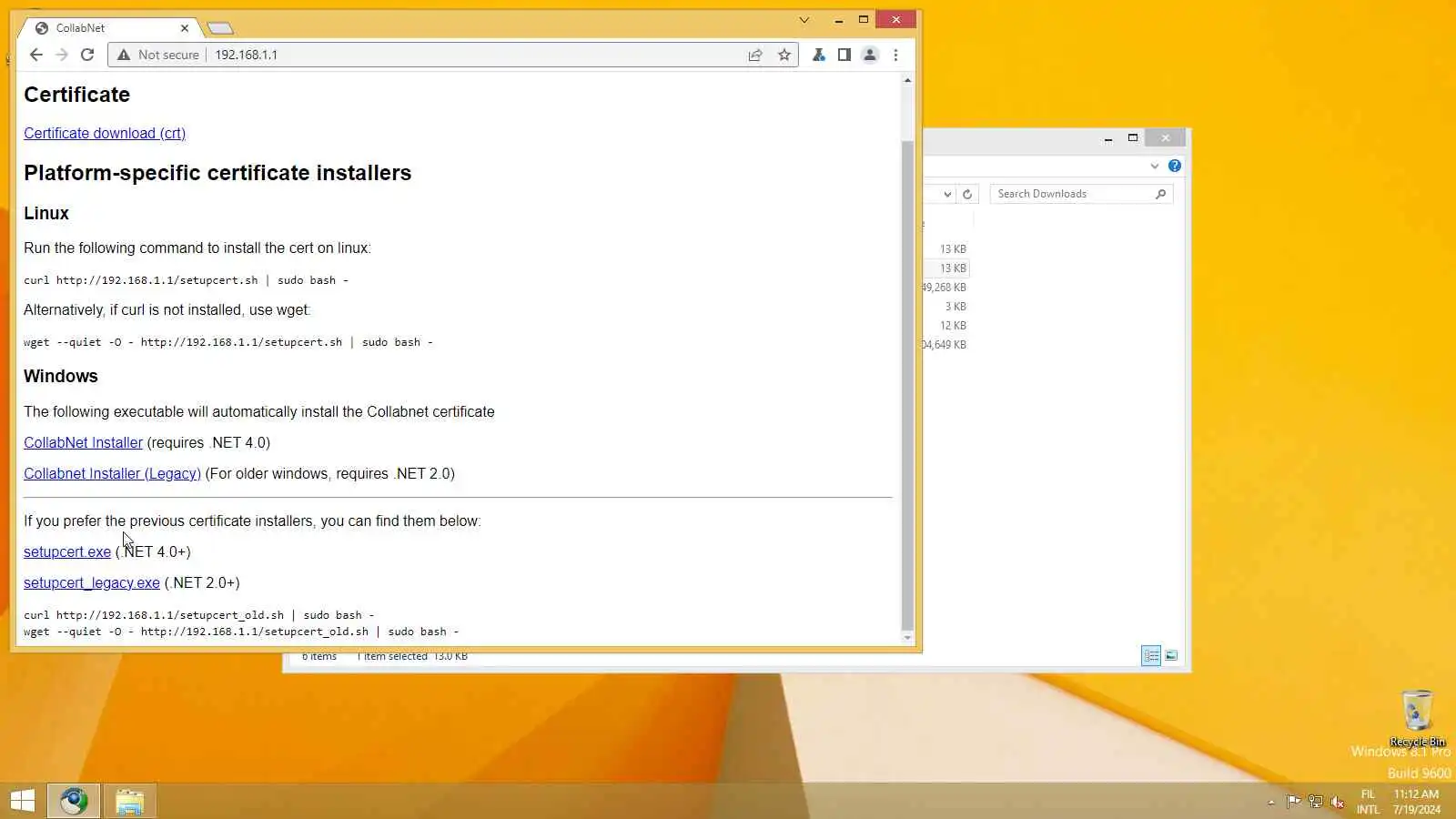Maximize the Explorer Downloads window
The height and width of the screenshot is (819, 1456).
point(1133,138)
